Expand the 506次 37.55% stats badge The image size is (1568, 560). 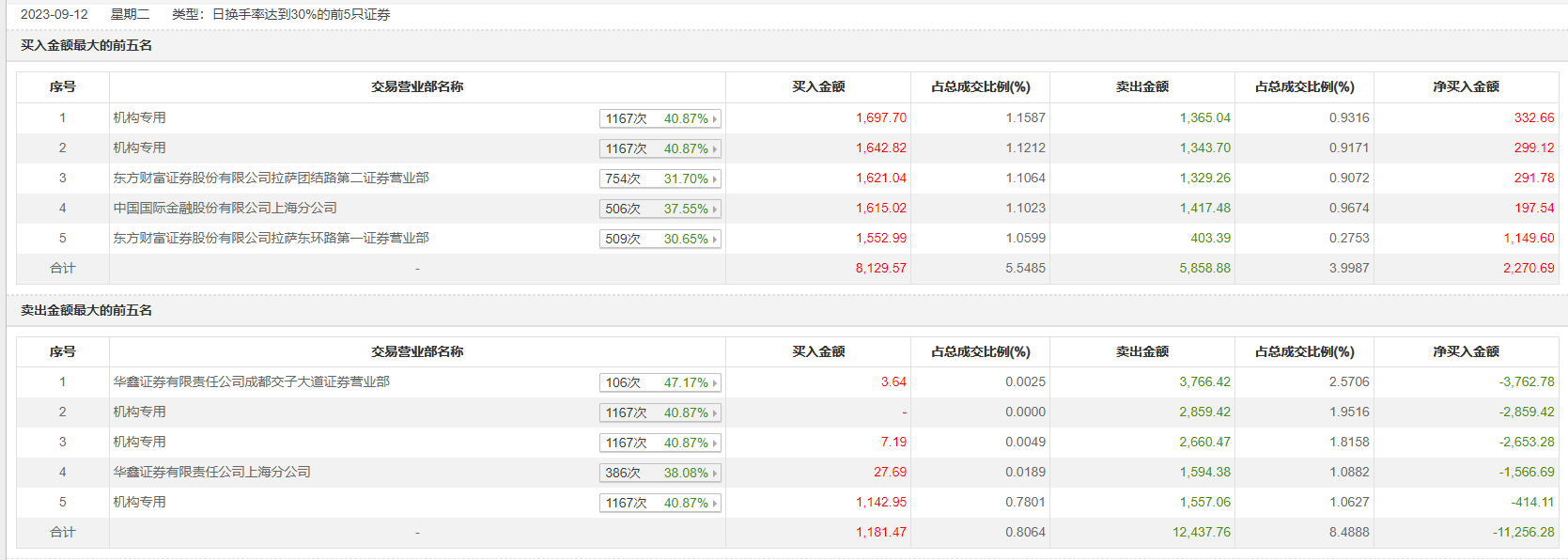(x=660, y=209)
